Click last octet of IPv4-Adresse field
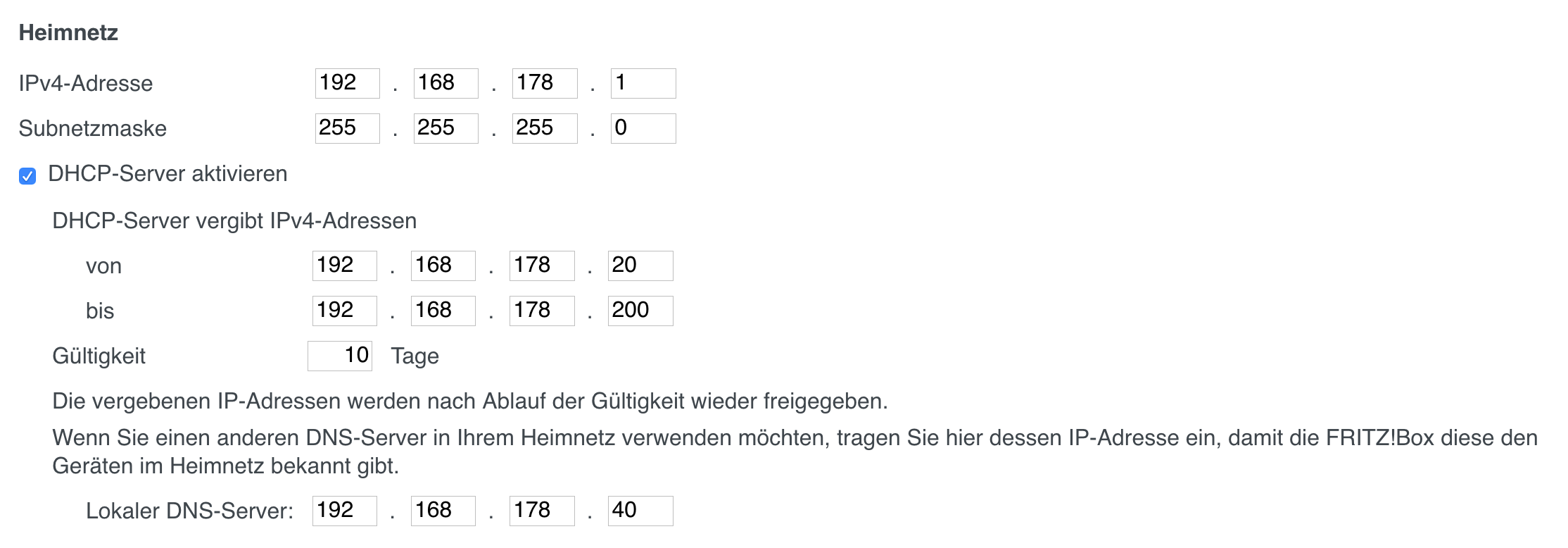 tap(643, 83)
